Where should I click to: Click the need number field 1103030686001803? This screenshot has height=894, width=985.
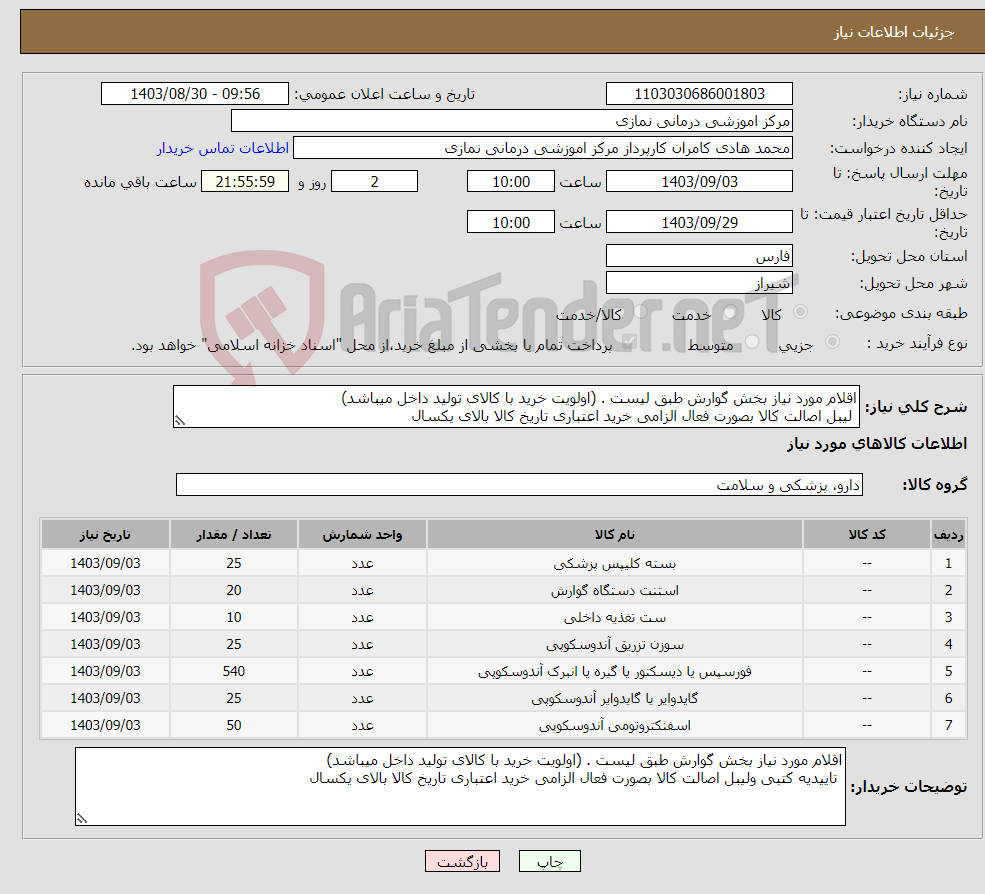[699, 94]
